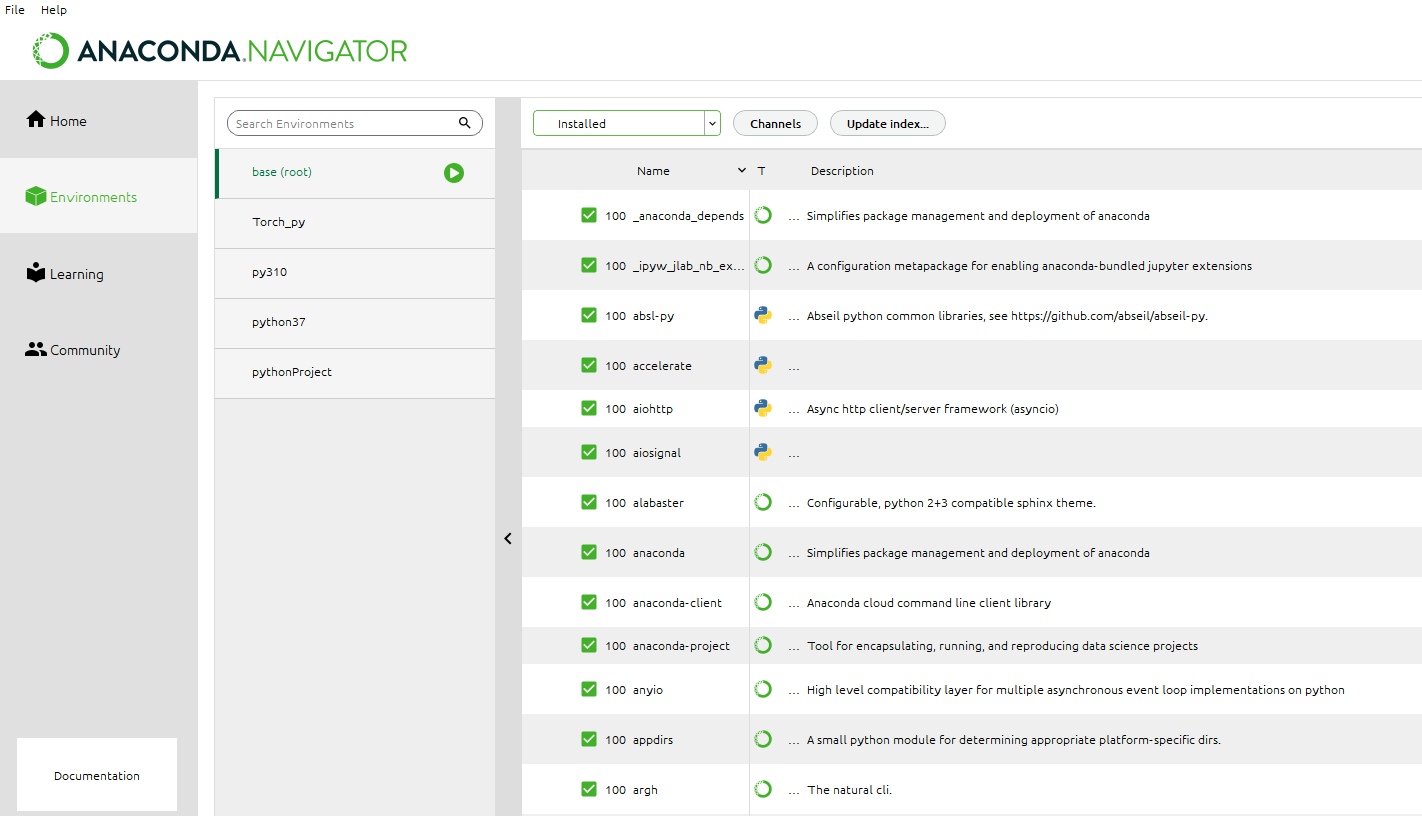Screen dimensions: 1422x816
Task: Click the Python type icon for aiosignal
Action: (763, 452)
